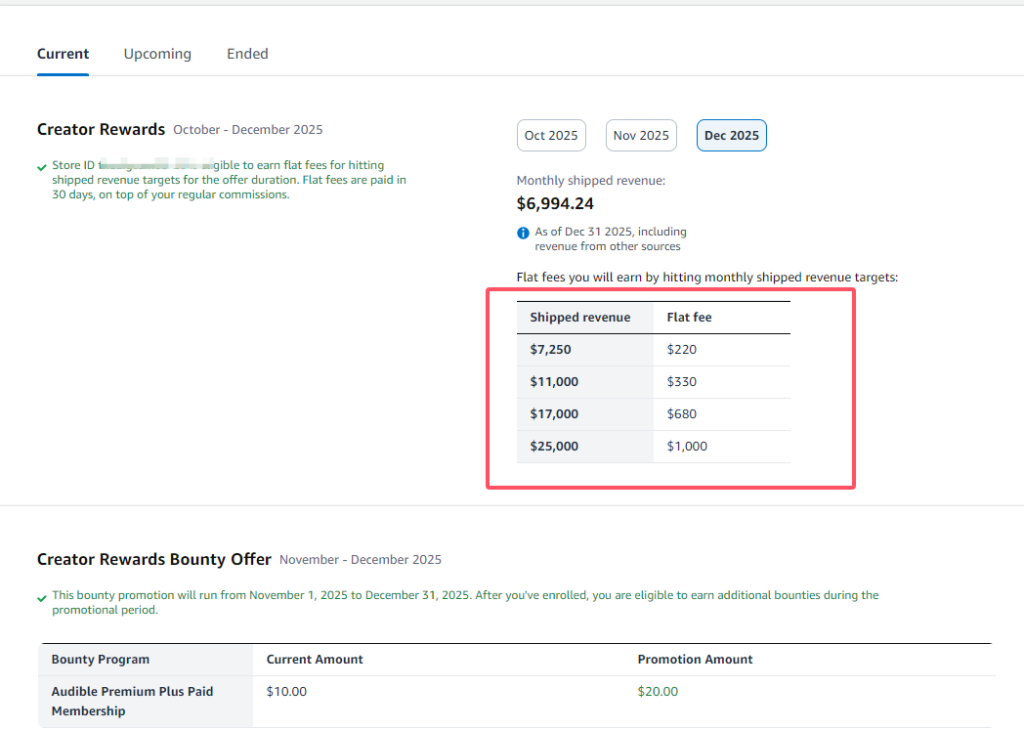
Task: Switch to the Upcoming tab
Action: pyautogui.click(x=157, y=54)
